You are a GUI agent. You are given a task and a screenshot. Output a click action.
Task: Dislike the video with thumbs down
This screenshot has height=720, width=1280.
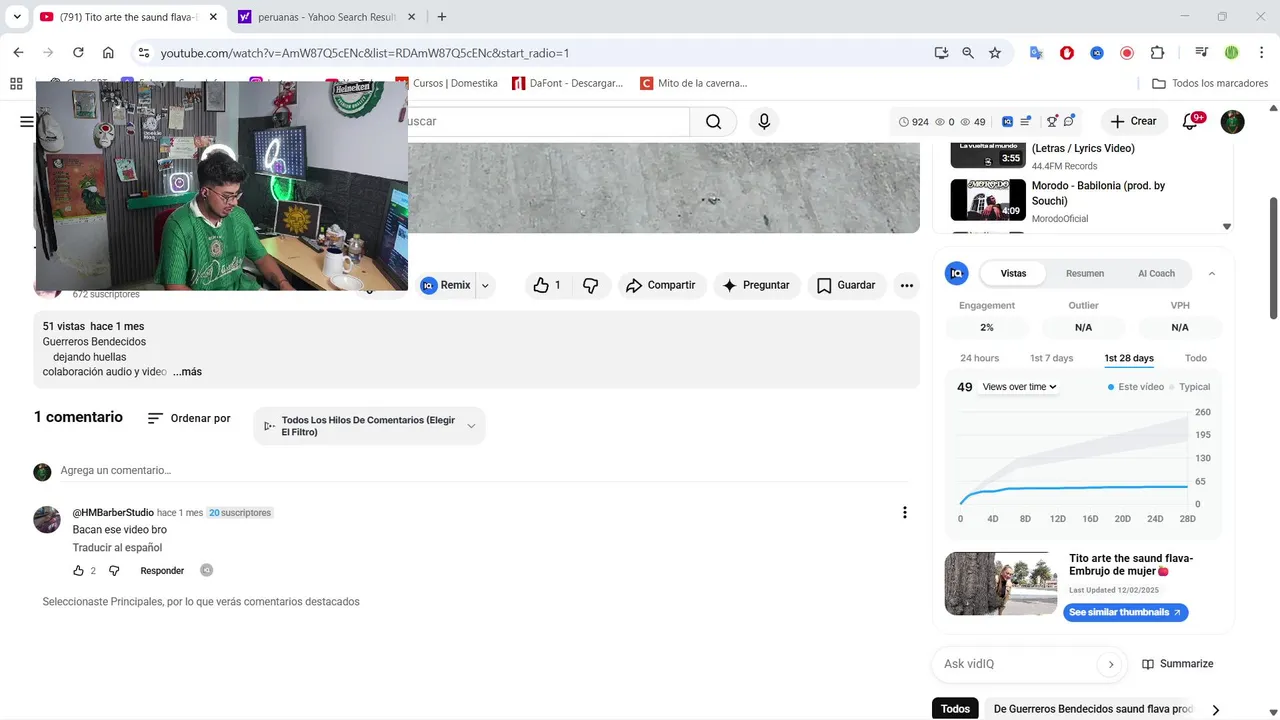point(591,286)
